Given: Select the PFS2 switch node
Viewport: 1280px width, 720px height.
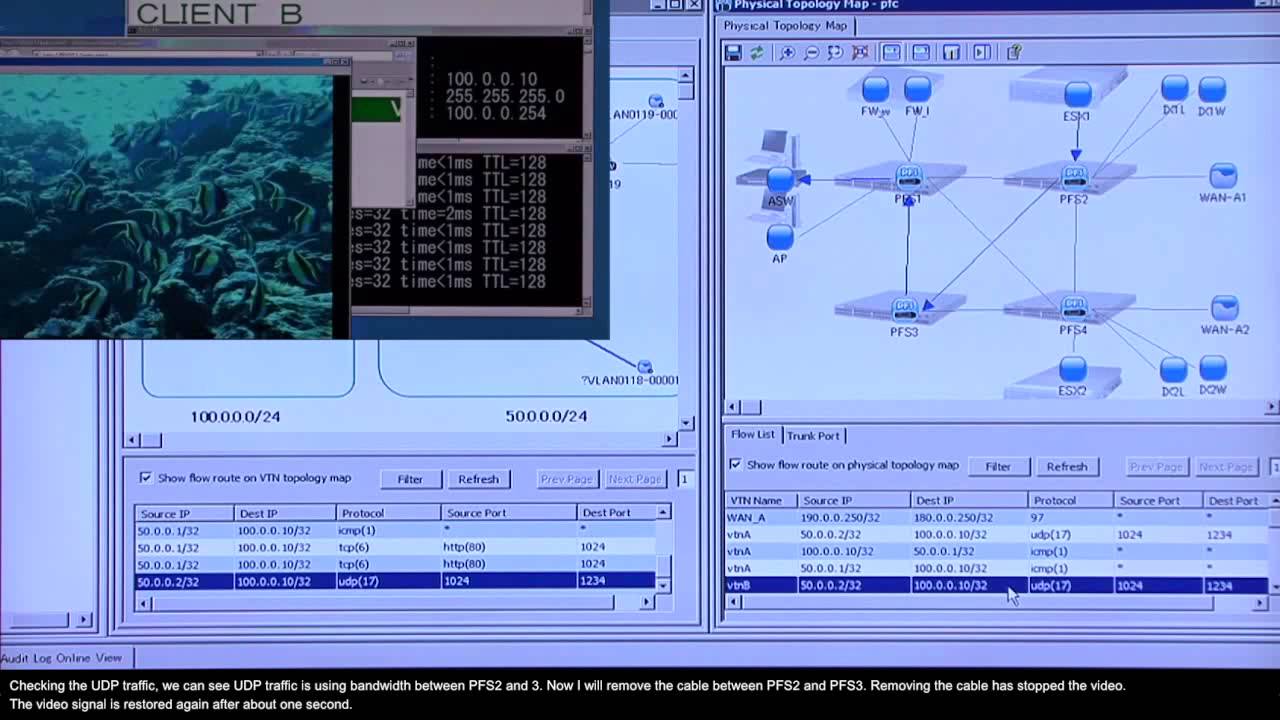Looking at the screenshot, I should tap(1074, 177).
